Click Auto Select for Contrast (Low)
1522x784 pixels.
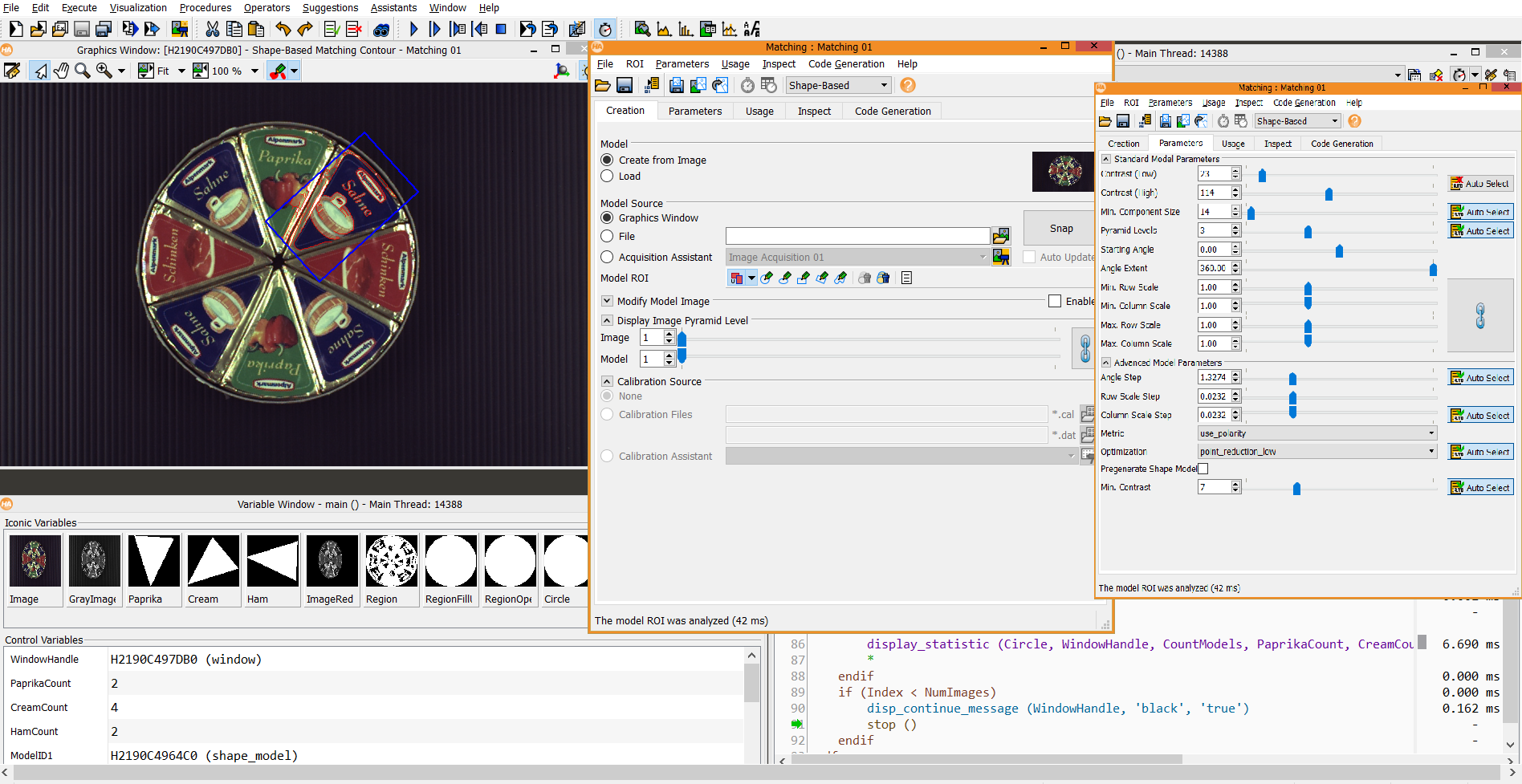tap(1480, 184)
